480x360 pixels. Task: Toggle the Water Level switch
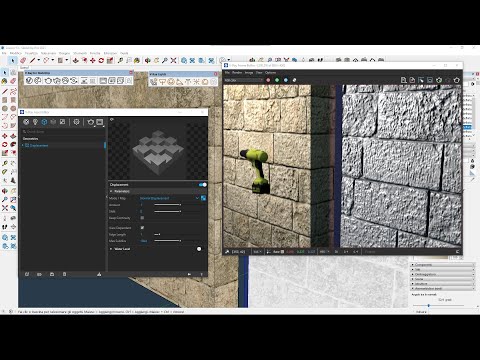point(199,249)
